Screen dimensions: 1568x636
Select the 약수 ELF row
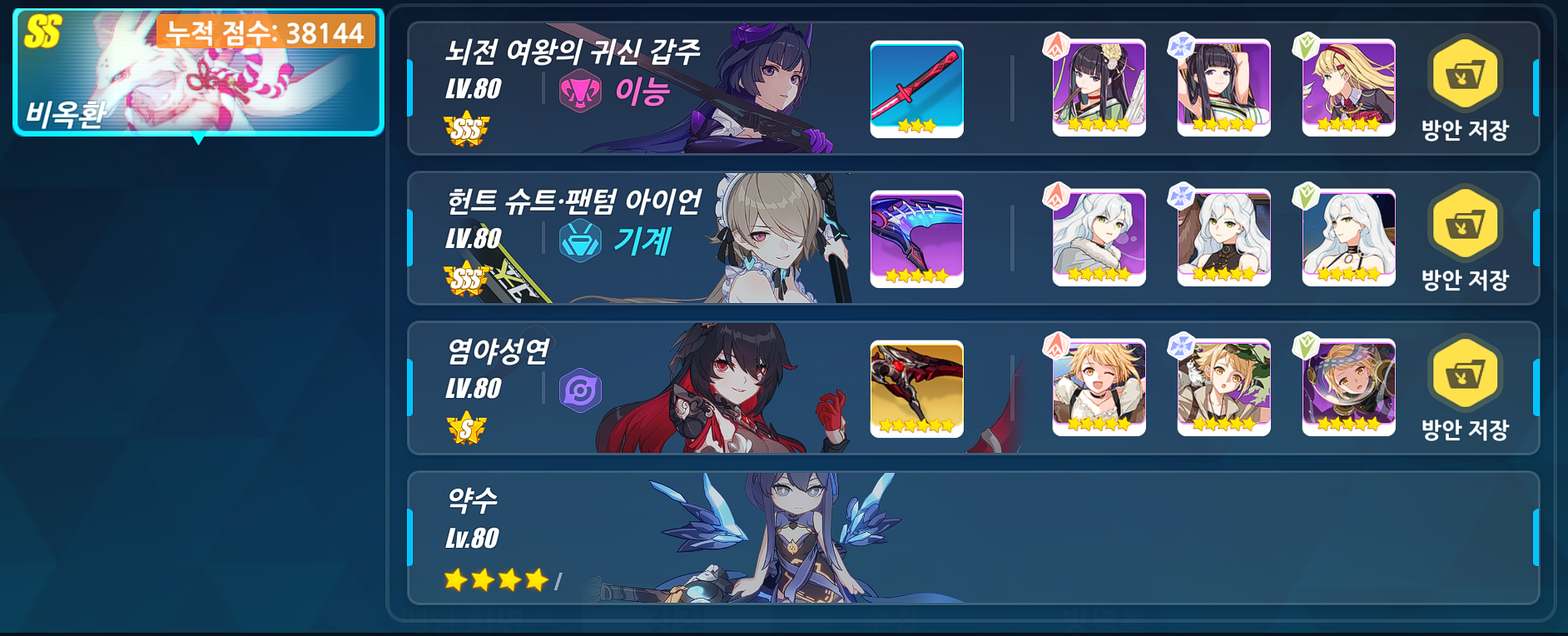tap(973, 538)
